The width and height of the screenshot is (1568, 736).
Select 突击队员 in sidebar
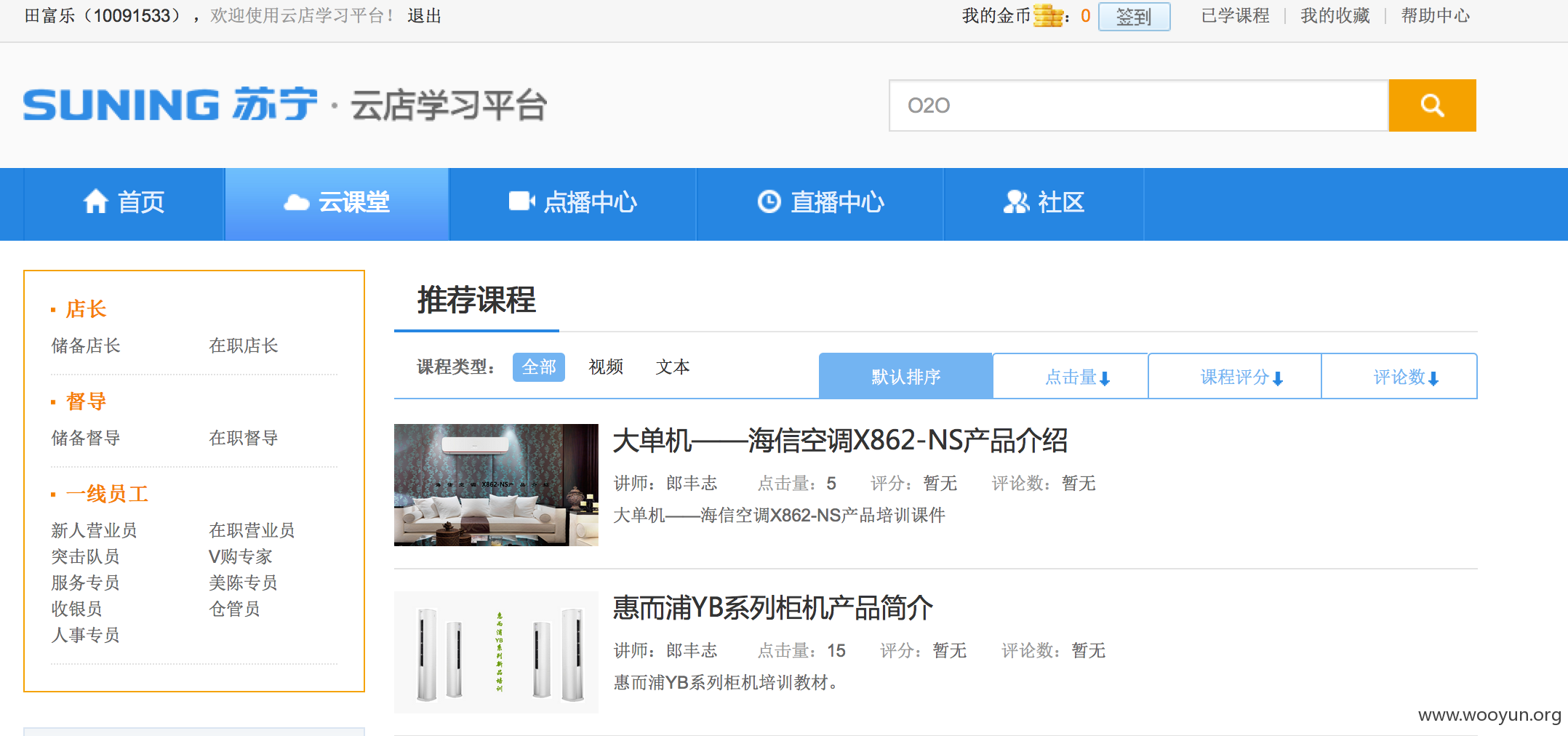click(x=86, y=556)
